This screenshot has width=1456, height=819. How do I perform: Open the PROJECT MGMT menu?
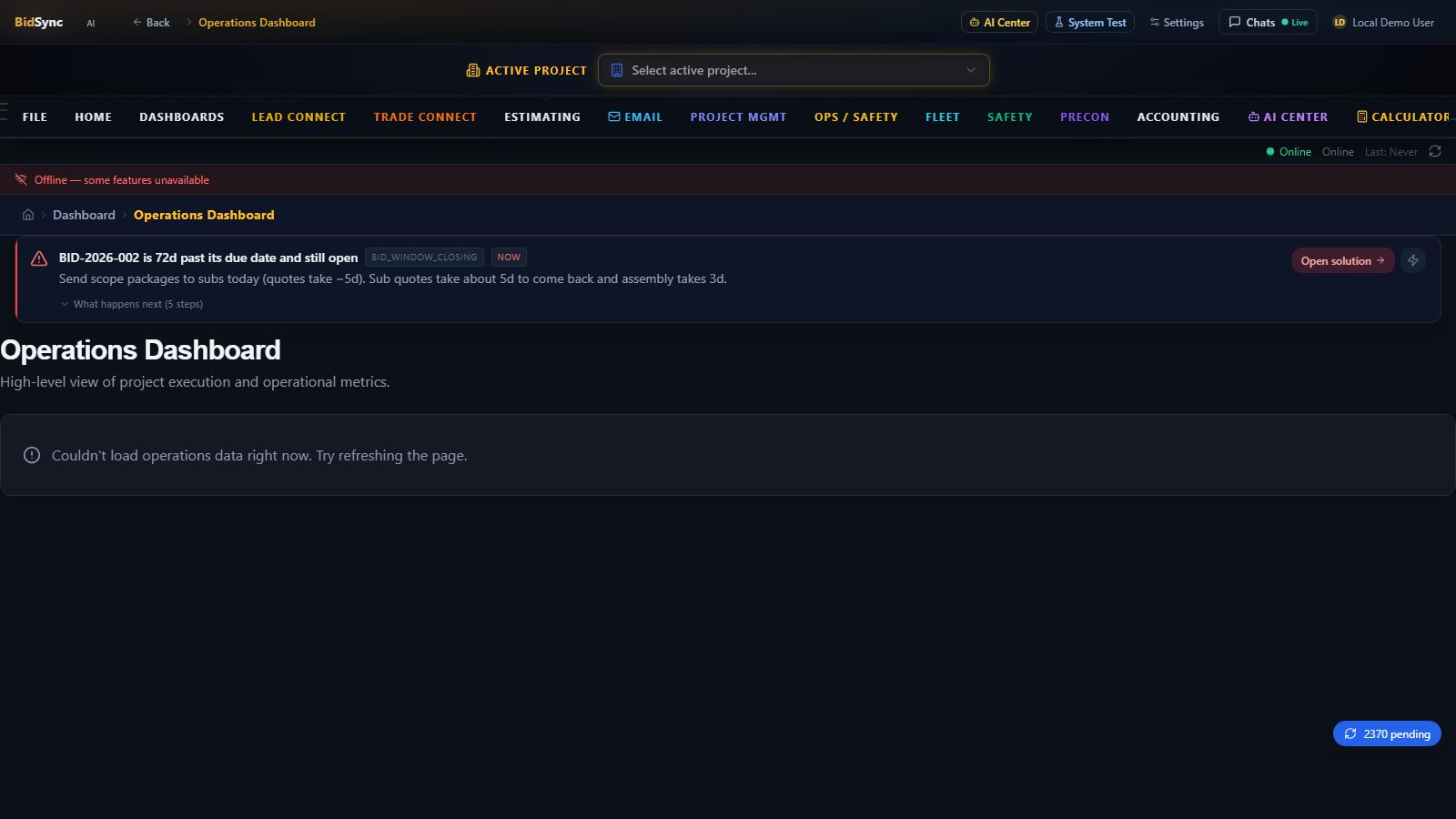738,116
